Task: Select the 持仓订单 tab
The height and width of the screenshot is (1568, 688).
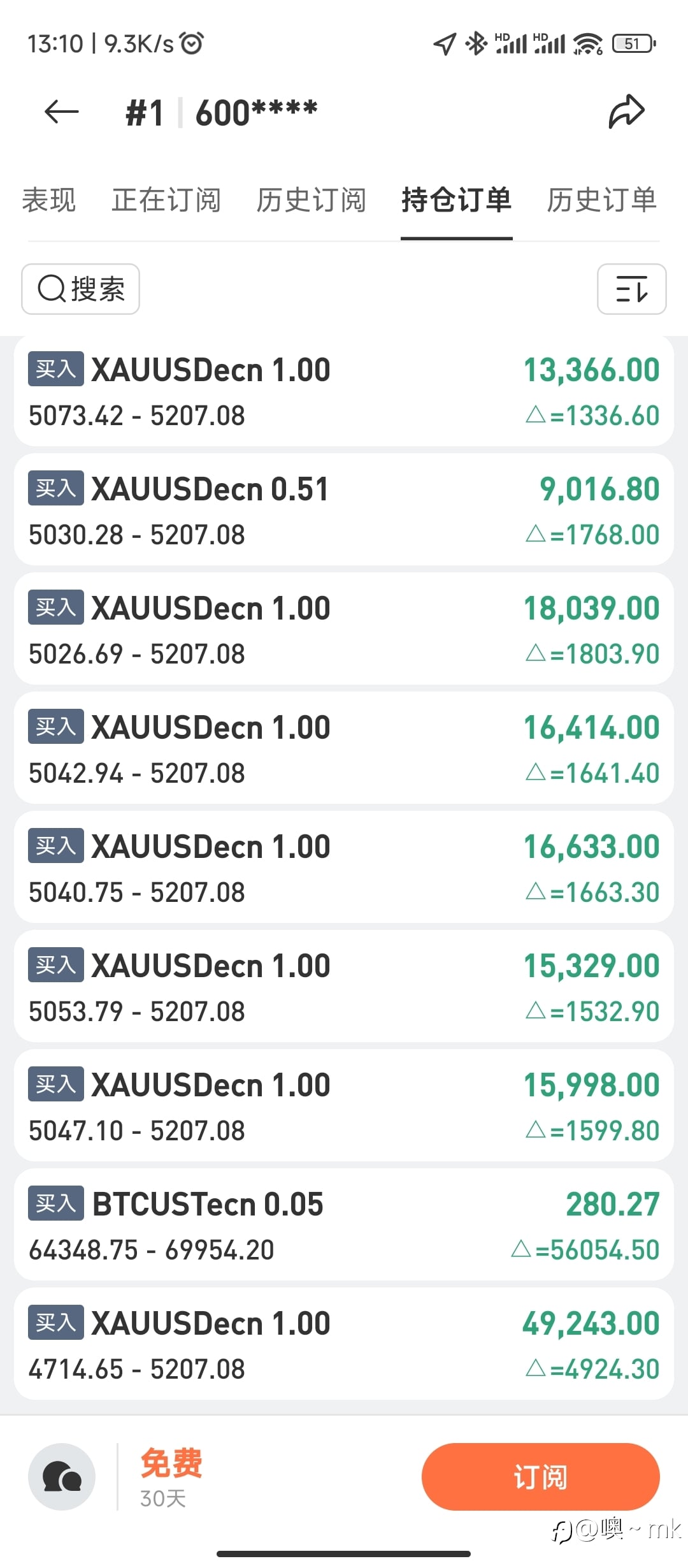Action: 456,200
